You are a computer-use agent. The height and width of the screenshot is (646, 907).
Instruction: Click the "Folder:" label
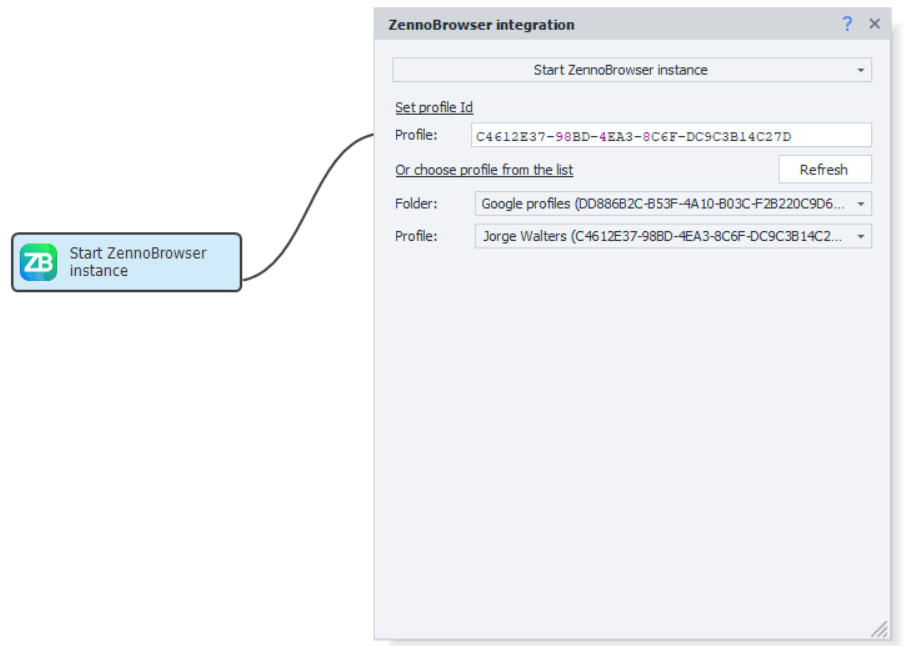click(416, 204)
